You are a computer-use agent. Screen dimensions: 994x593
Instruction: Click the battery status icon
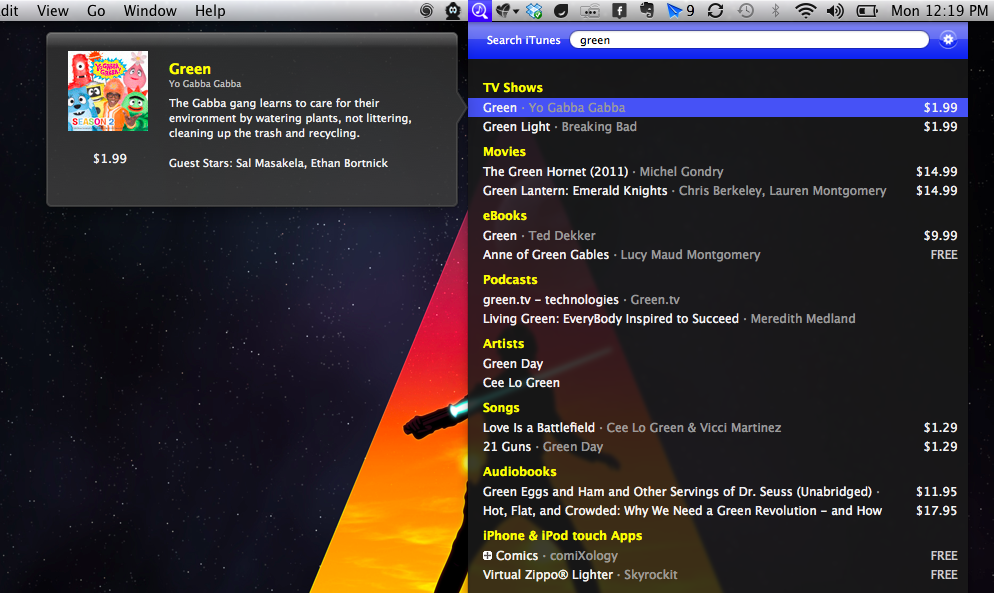click(867, 10)
